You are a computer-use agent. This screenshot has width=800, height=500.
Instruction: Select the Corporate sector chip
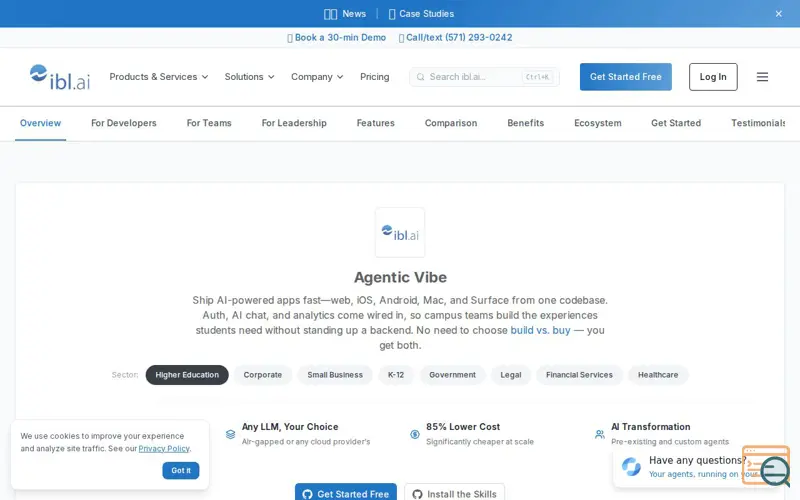coord(263,375)
